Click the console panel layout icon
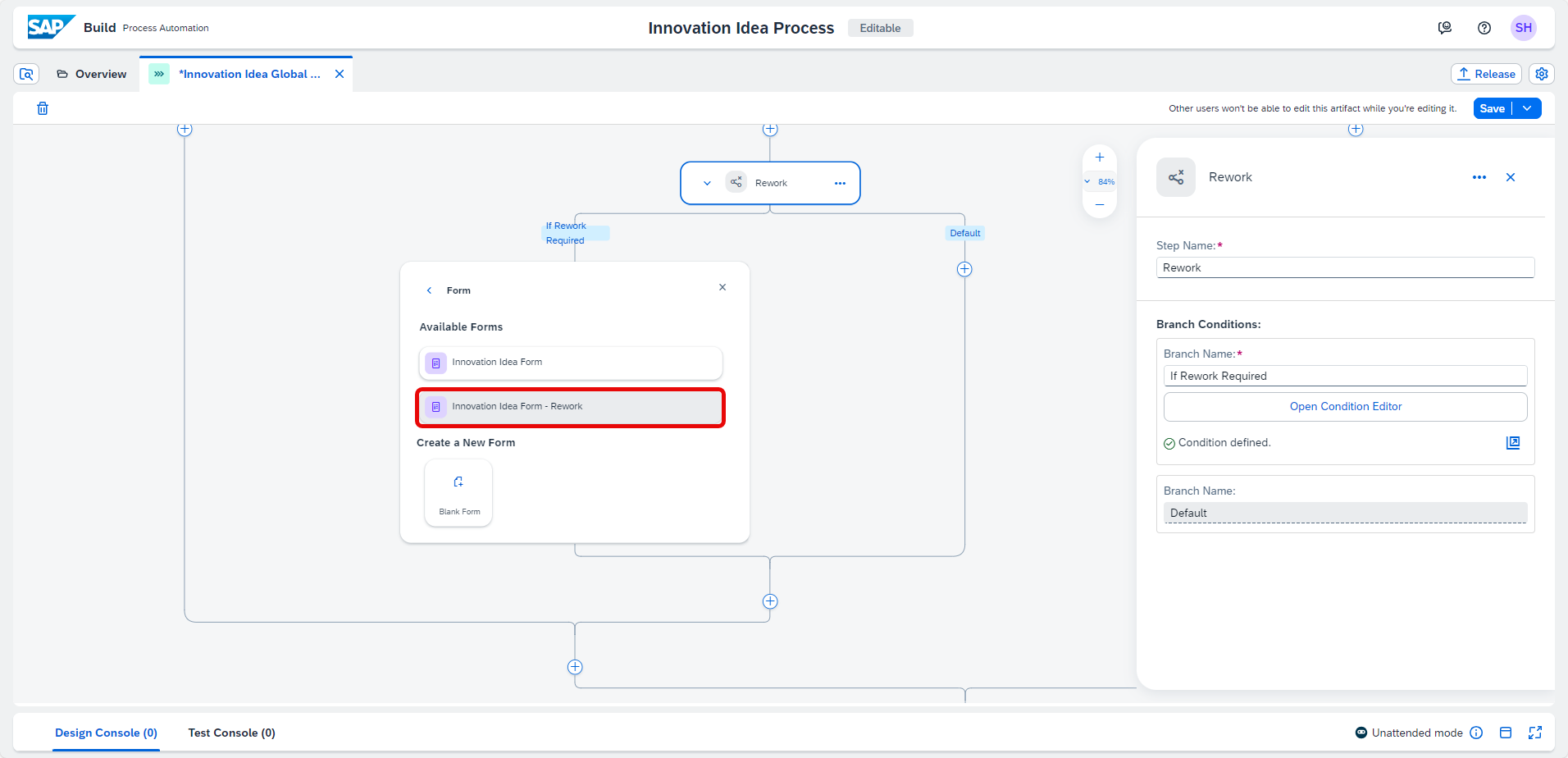 tap(1506, 733)
